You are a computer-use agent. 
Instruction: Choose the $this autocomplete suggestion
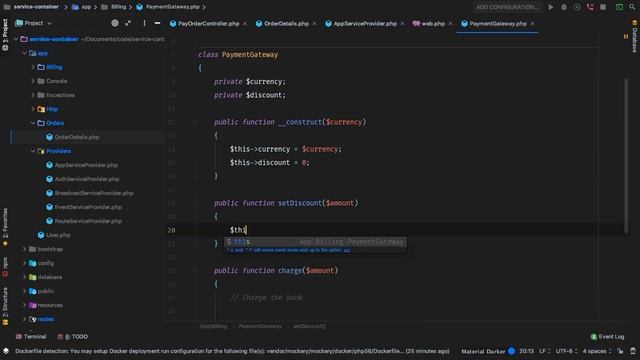point(315,242)
